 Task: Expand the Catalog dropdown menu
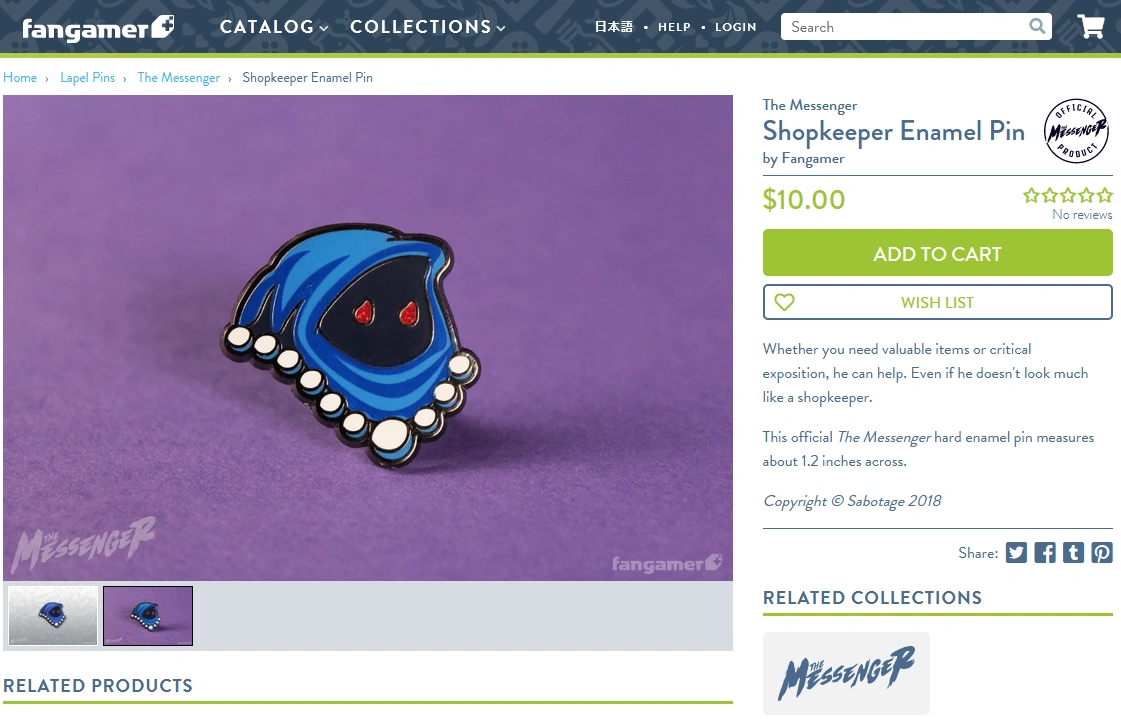(274, 27)
